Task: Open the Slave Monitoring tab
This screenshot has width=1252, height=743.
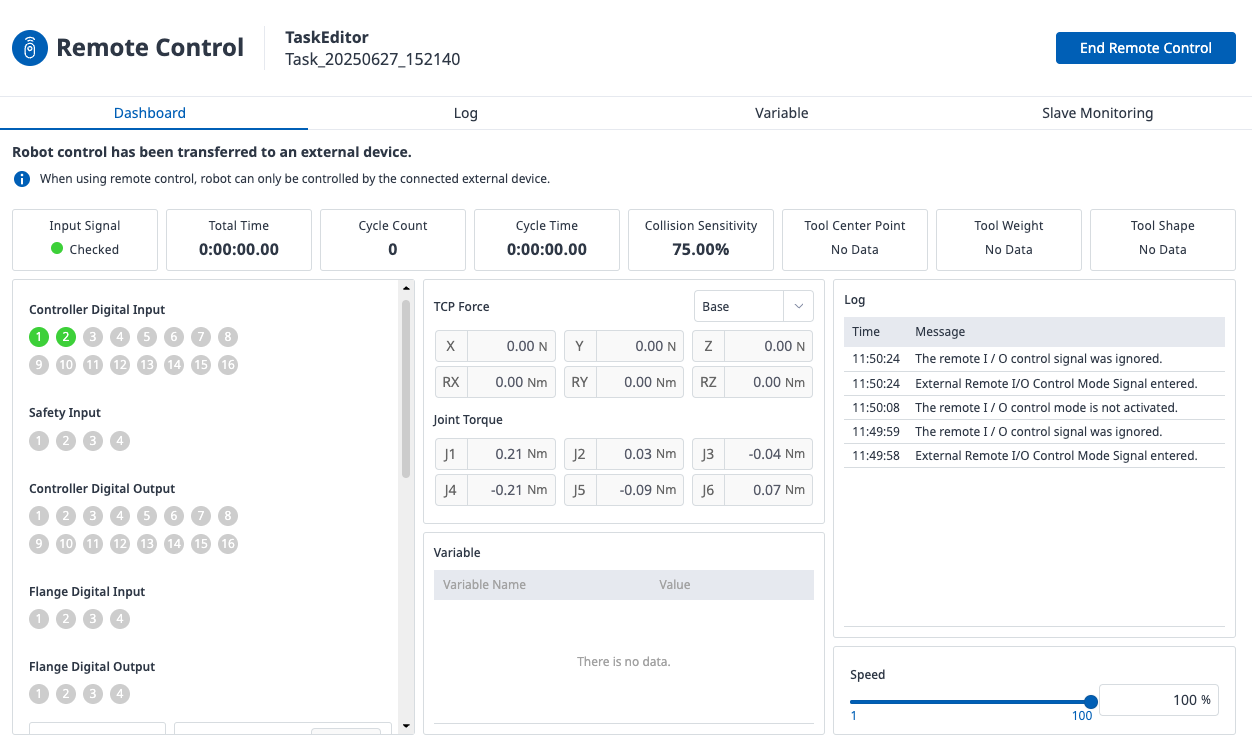Action: coord(1097,113)
